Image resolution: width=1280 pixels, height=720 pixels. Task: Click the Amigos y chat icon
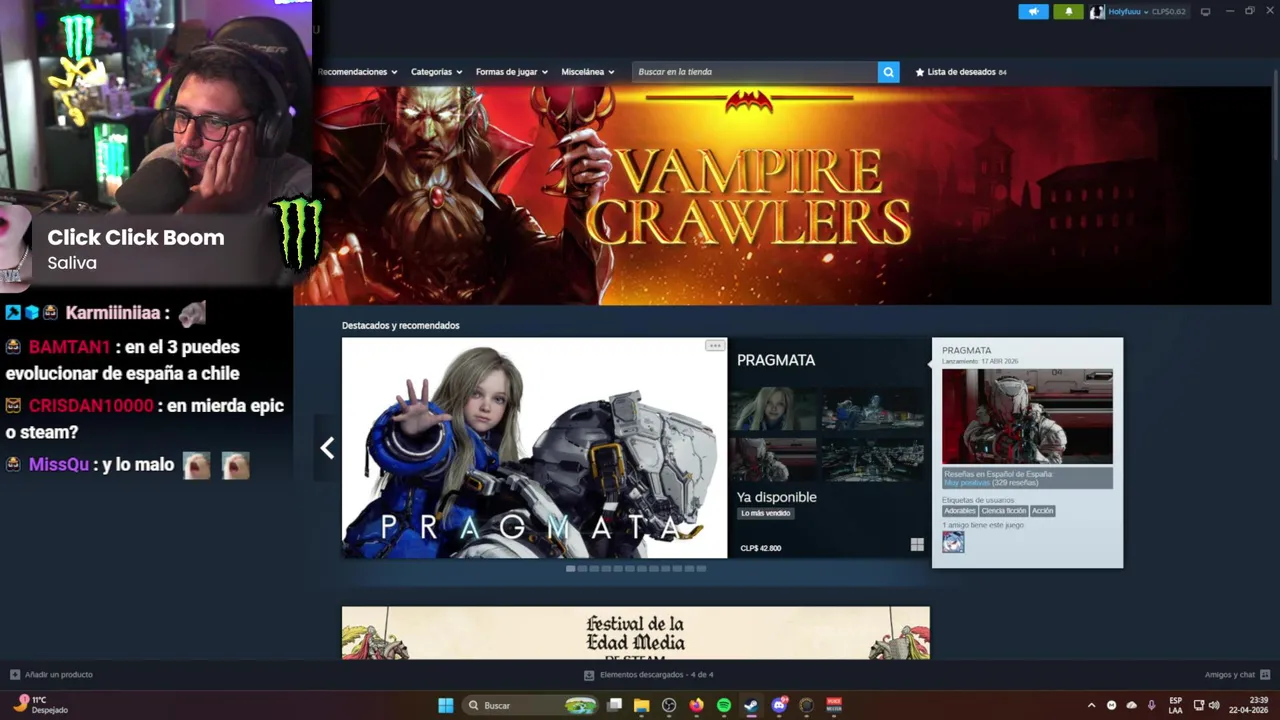[x=1265, y=675]
